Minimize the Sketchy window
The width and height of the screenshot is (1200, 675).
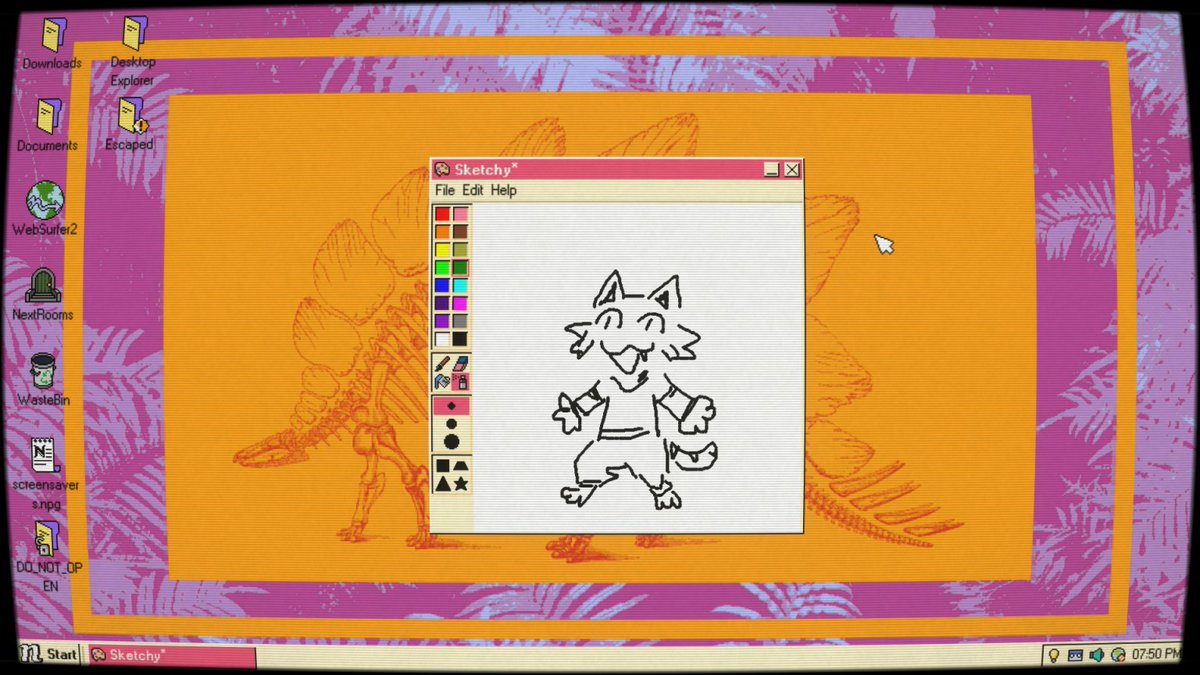click(x=772, y=170)
